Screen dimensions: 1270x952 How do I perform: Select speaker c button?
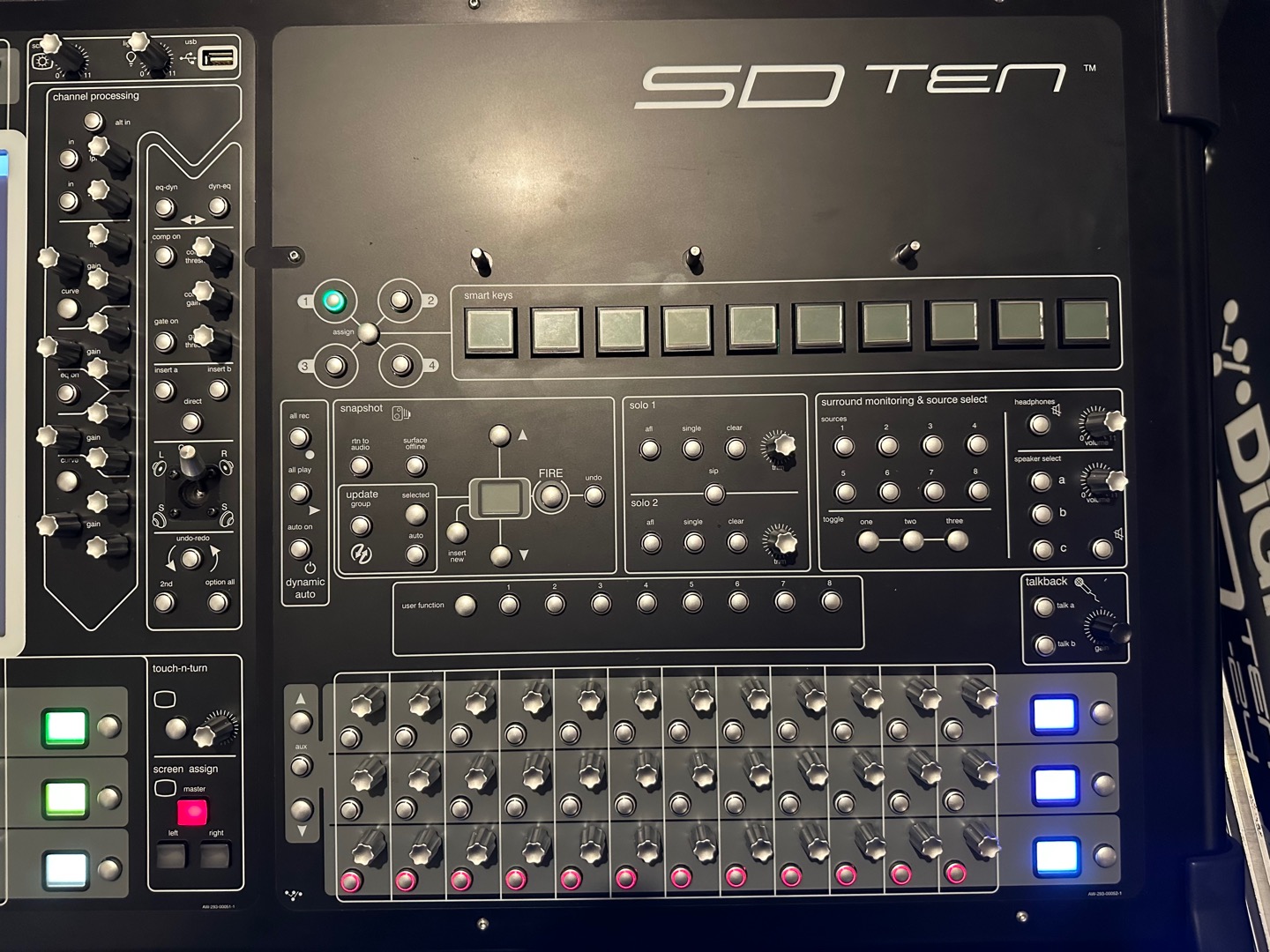click(x=1043, y=549)
